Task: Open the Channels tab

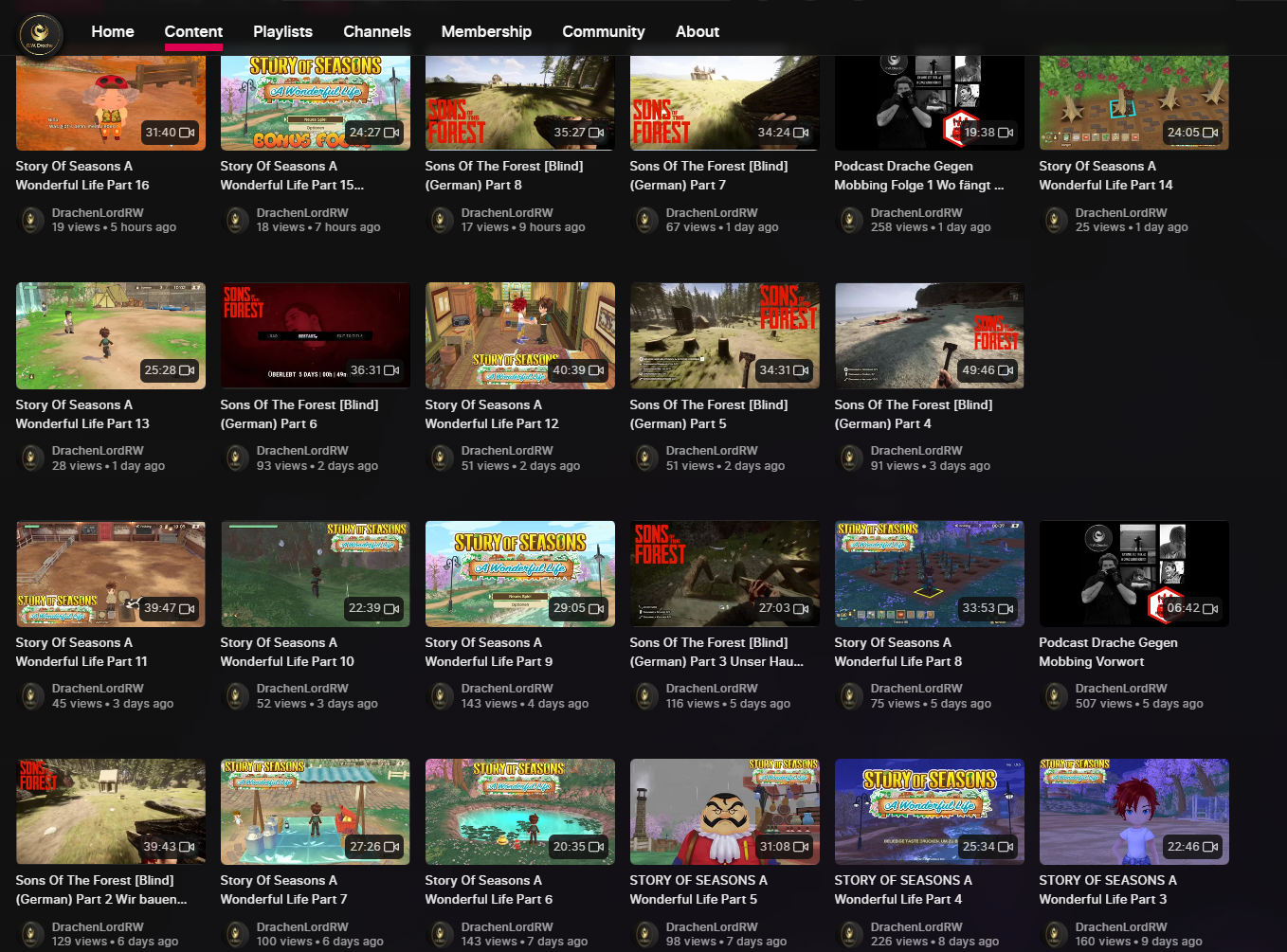Action: coord(377,31)
